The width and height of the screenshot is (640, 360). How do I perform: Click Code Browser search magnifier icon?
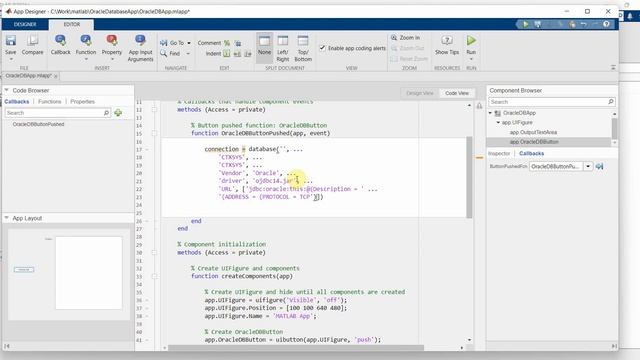click(106, 113)
